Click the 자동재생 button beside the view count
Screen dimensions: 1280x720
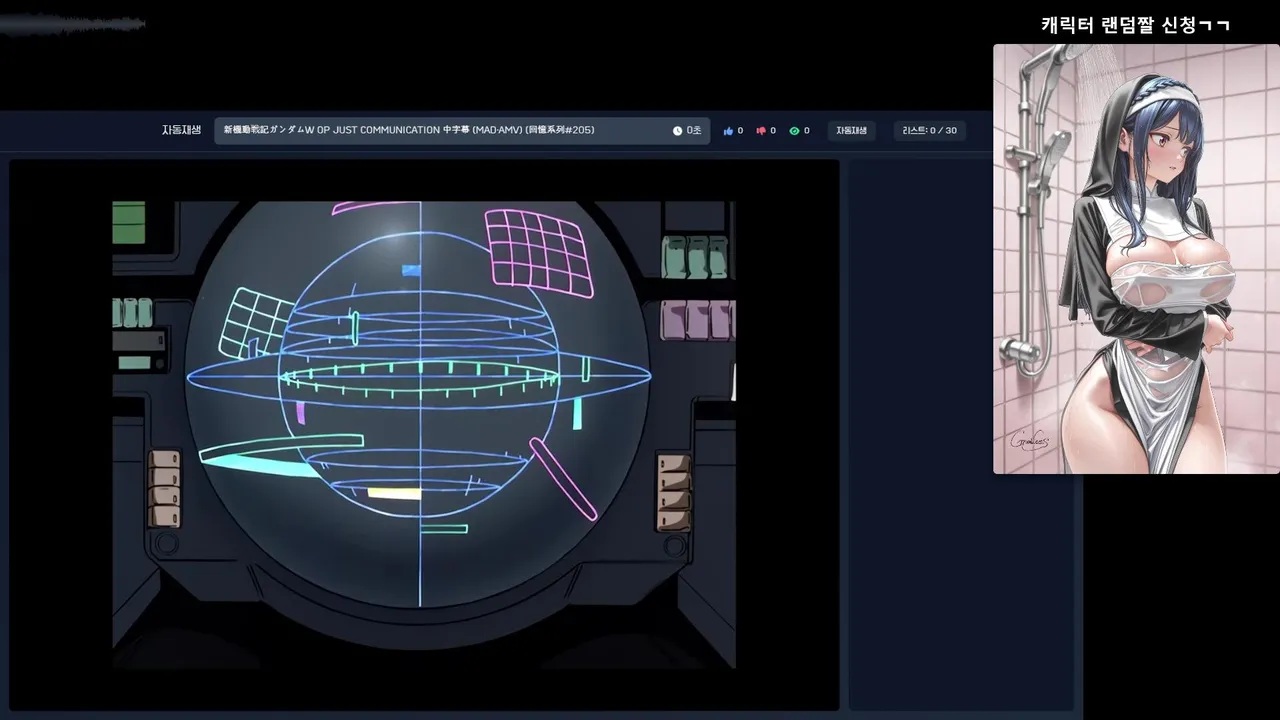tap(852, 131)
